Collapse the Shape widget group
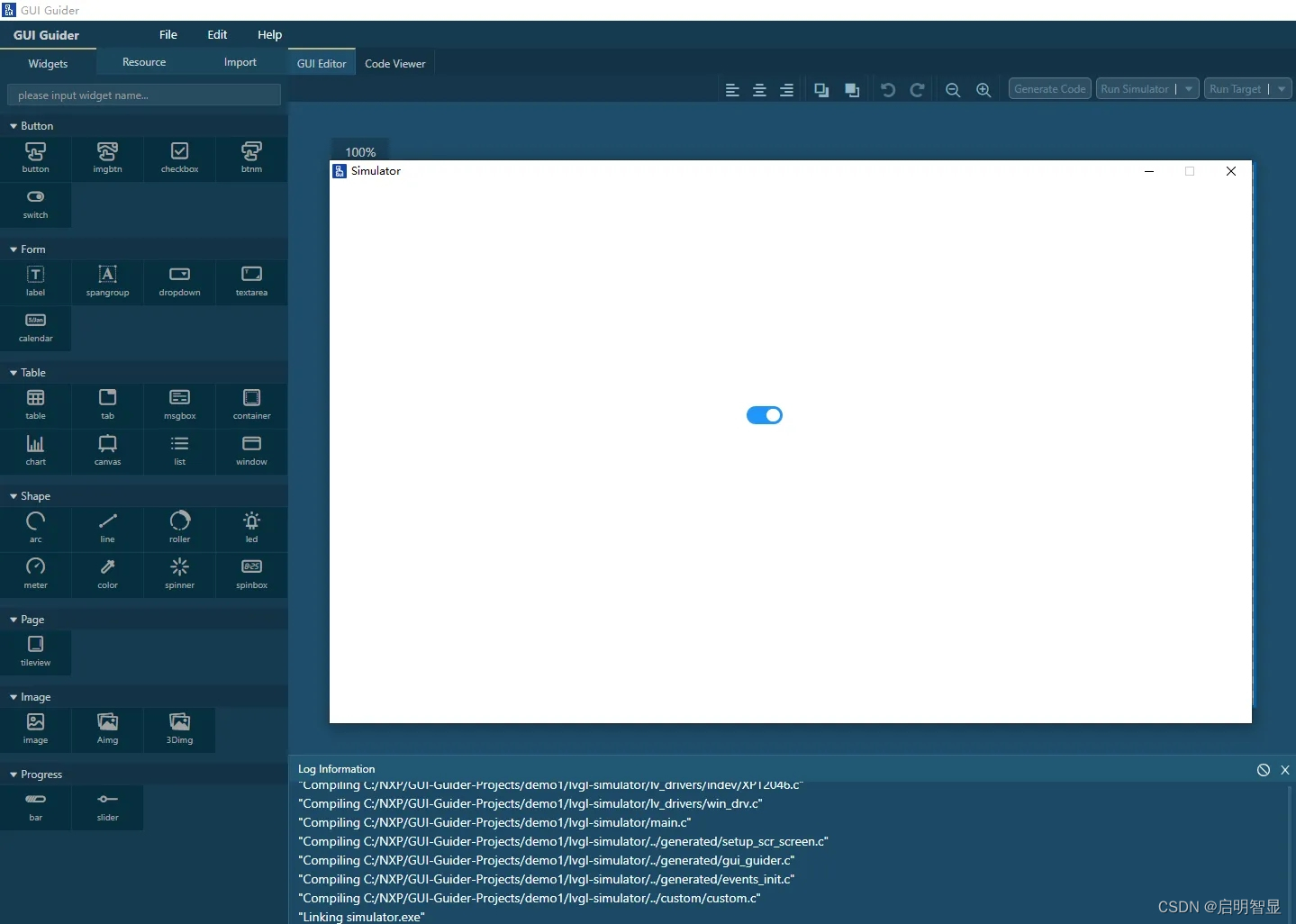1296x924 pixels. click(x=14, y=496)
